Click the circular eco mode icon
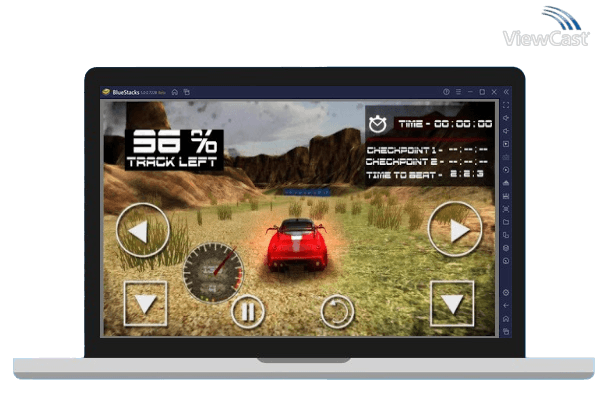The height and width of the screenshot is (414, 602). [x=506, y=261]
